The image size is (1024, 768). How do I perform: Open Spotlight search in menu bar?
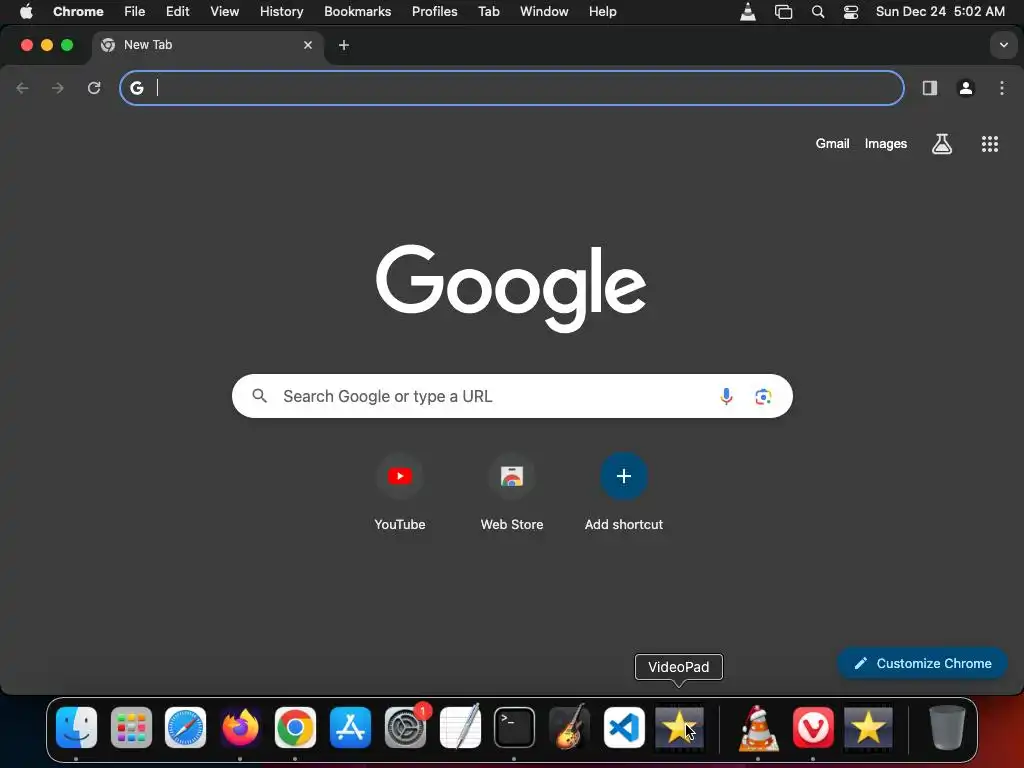pos(818,12)
